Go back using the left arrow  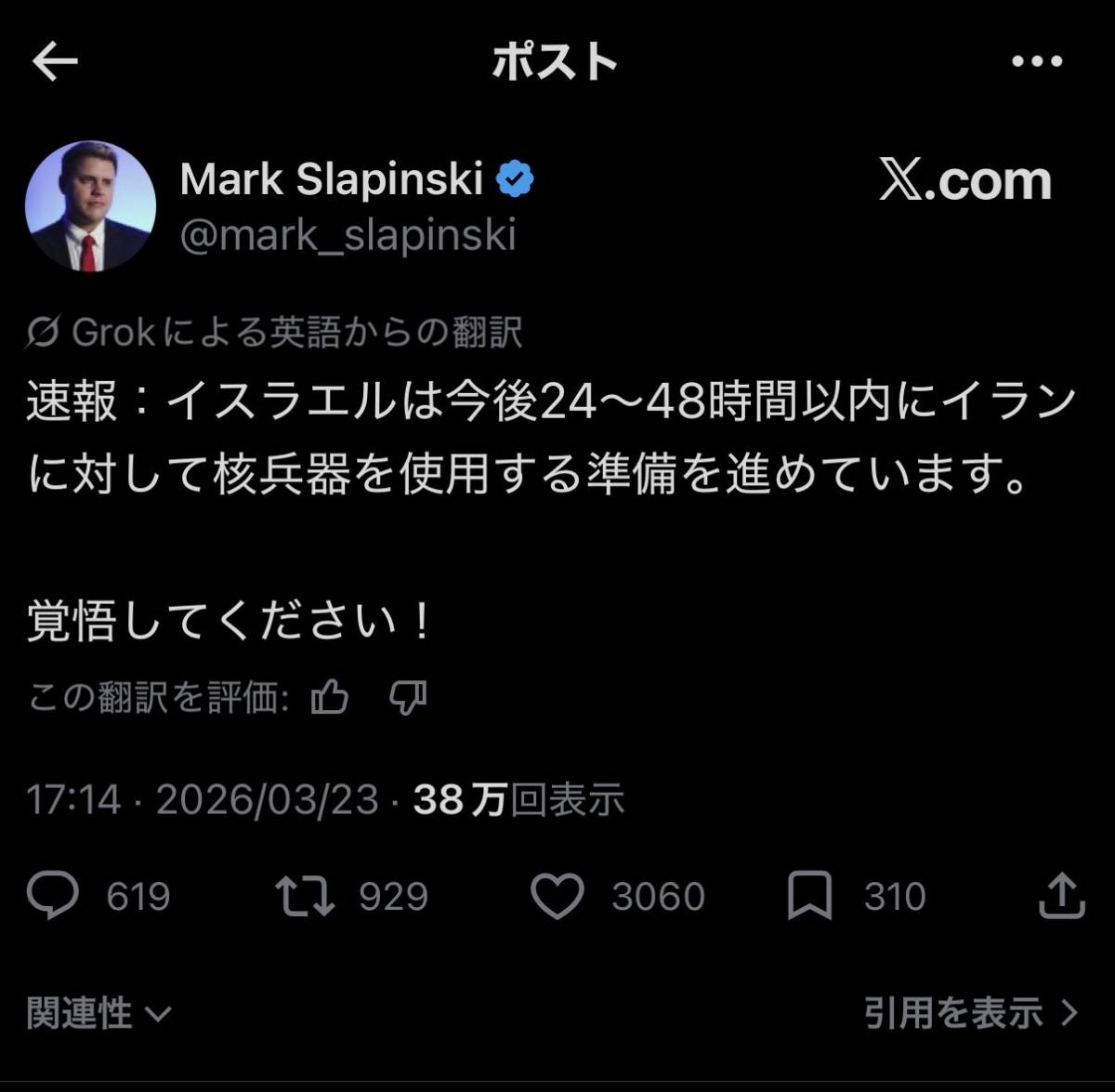click(x=55, y=62)
